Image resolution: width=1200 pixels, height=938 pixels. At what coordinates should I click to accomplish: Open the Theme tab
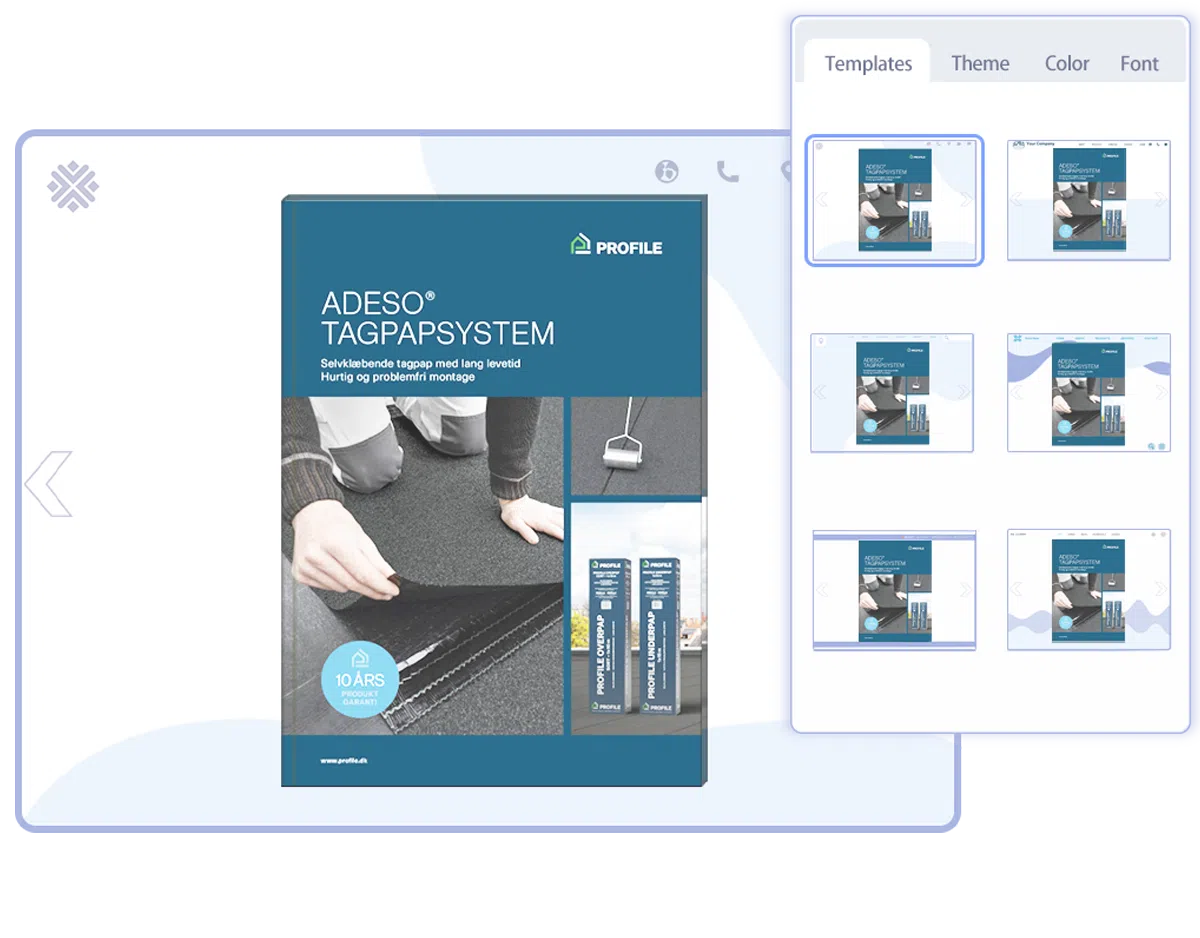tap(980, 64)
